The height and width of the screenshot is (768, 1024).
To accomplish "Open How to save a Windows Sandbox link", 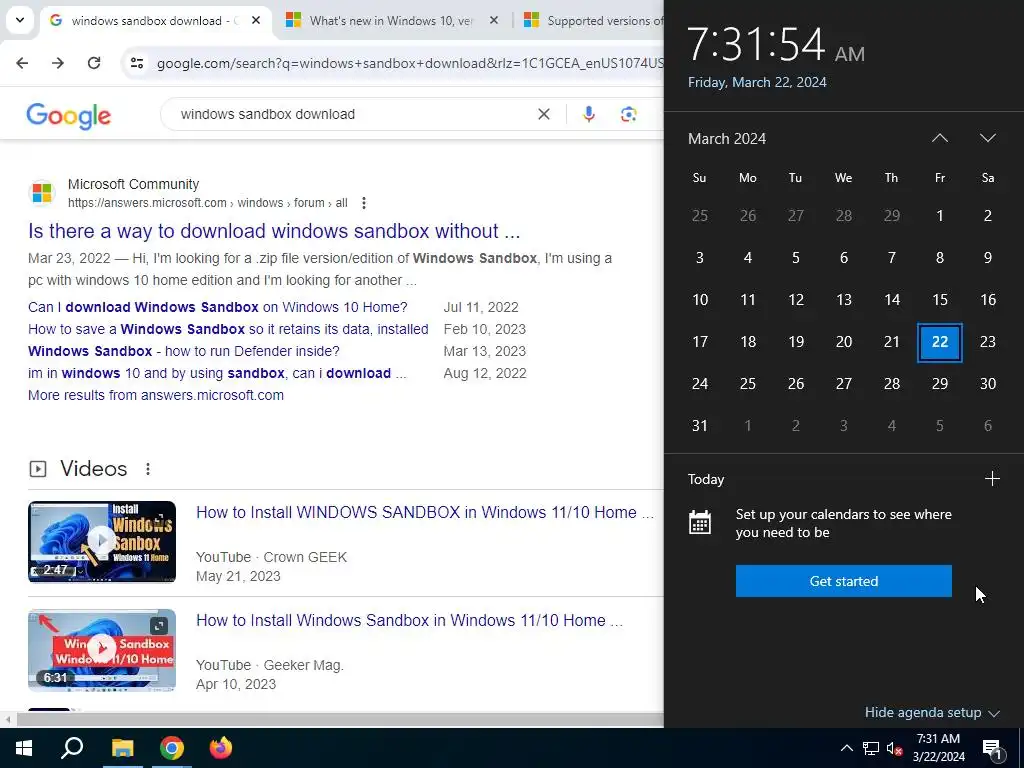I will 228,329.
